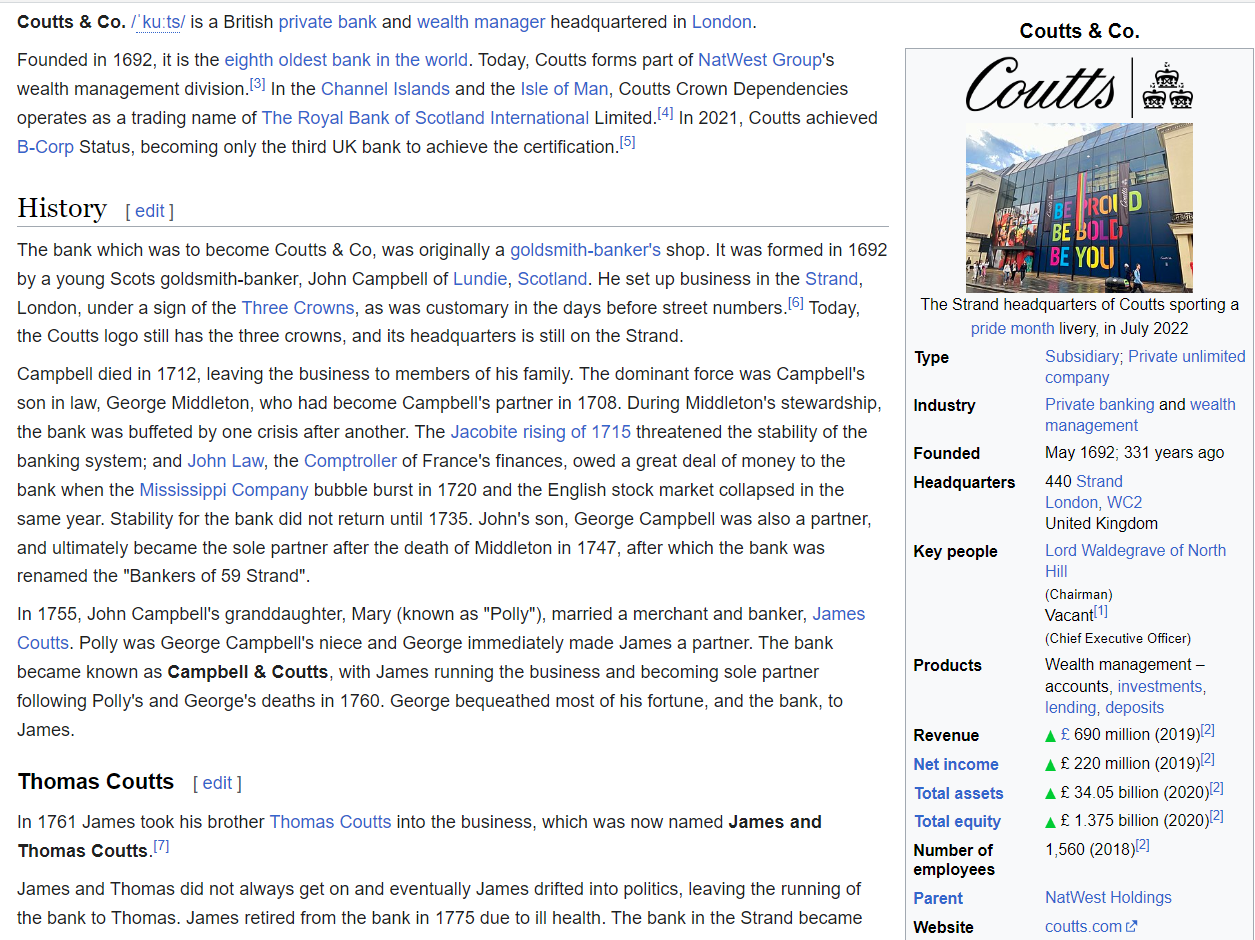Follow the 'London, WC2' link
1255x940 pixels.
coord(1093,503)
